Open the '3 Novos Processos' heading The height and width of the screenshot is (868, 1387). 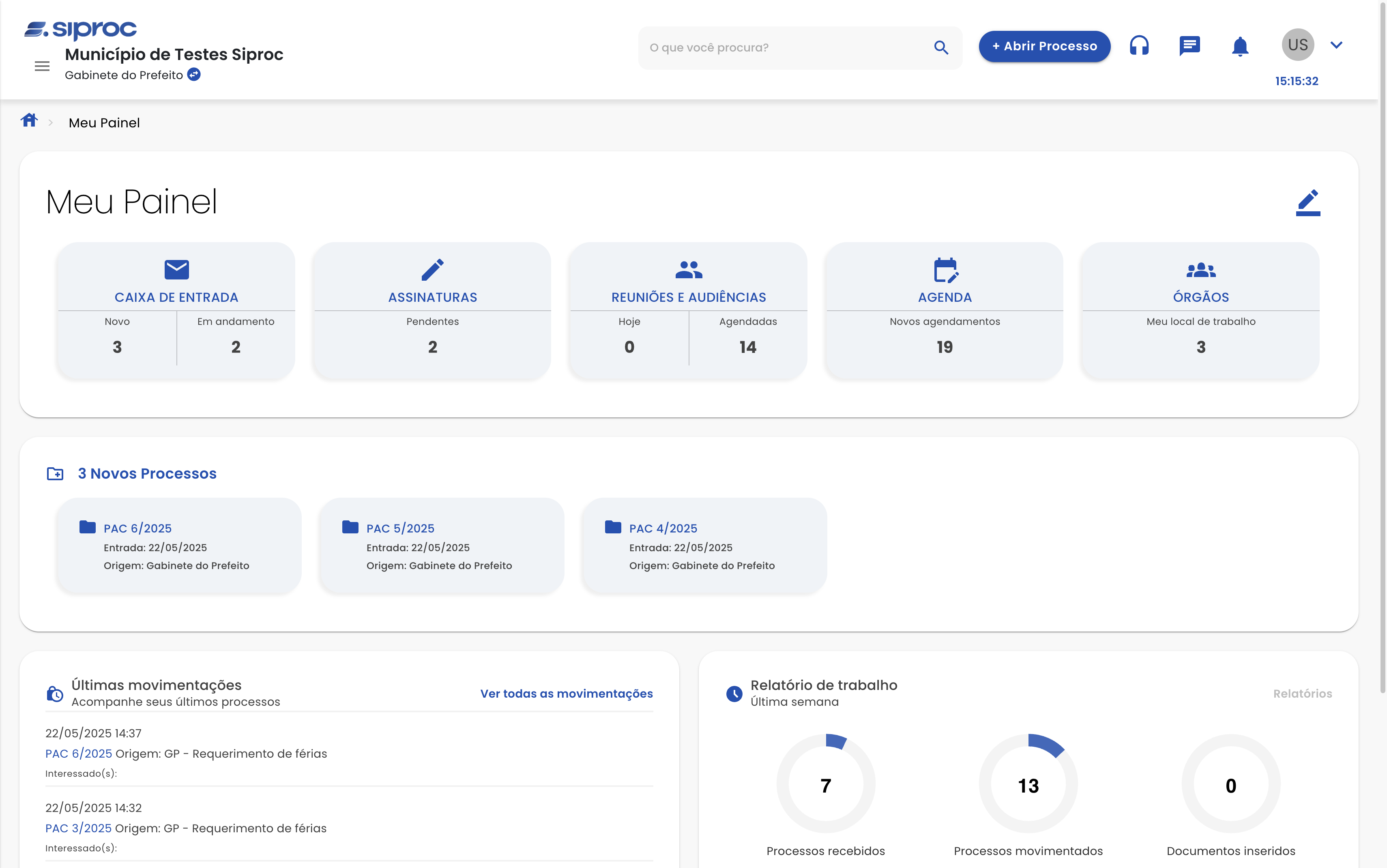click(147, 474)
